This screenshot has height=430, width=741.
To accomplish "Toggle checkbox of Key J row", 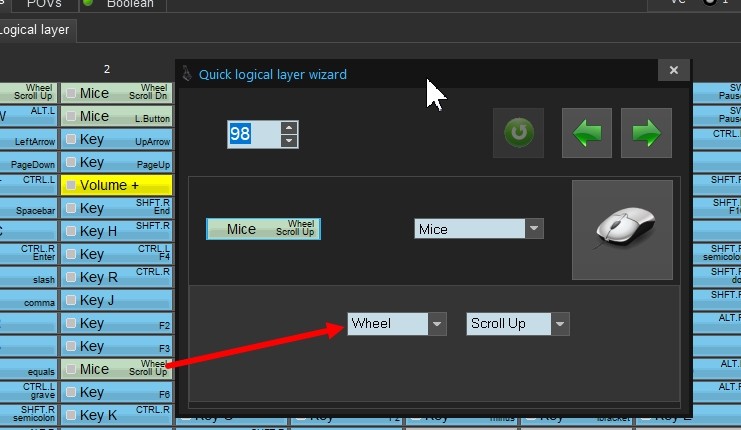I will 71,300.
